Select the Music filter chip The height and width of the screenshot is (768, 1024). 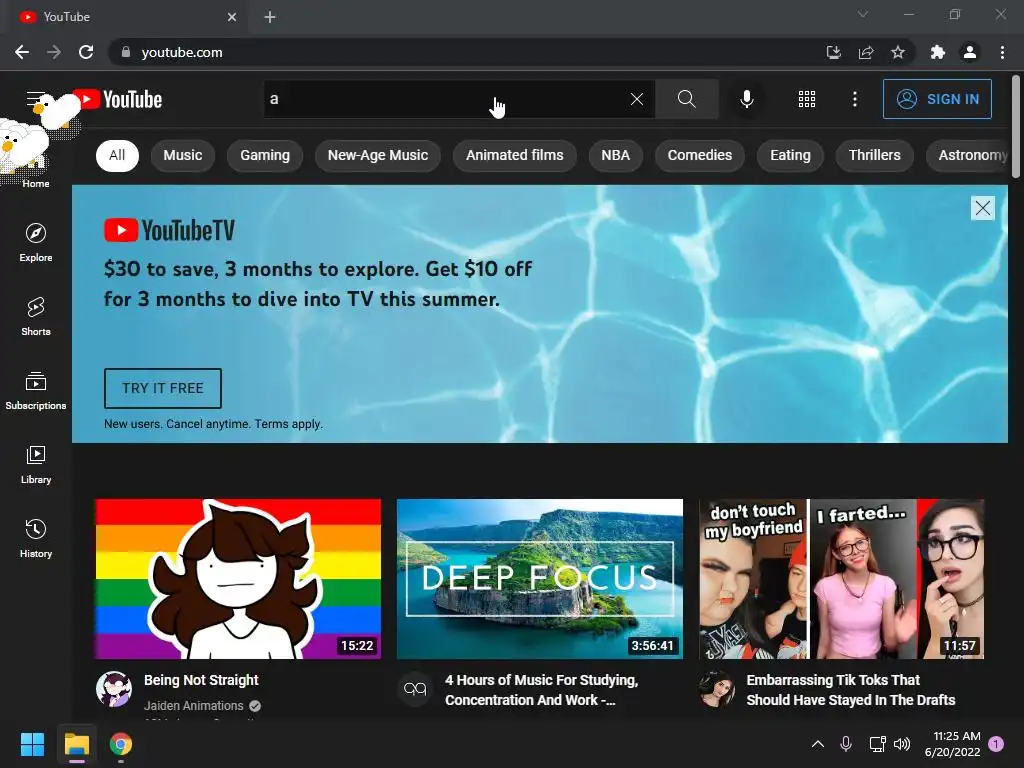[x=183, y=155]
